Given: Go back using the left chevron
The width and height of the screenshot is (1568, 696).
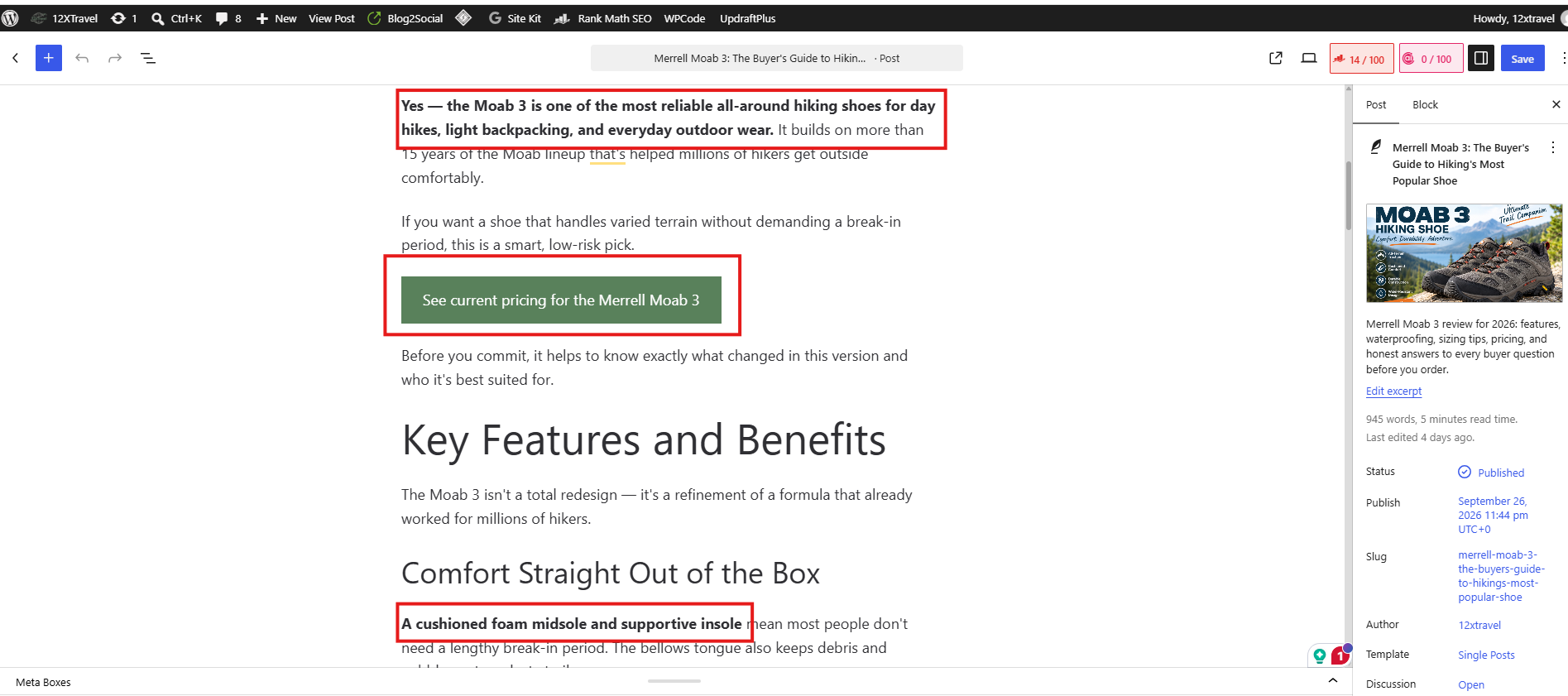Looking at the screenshot, I should pos(16,58).
